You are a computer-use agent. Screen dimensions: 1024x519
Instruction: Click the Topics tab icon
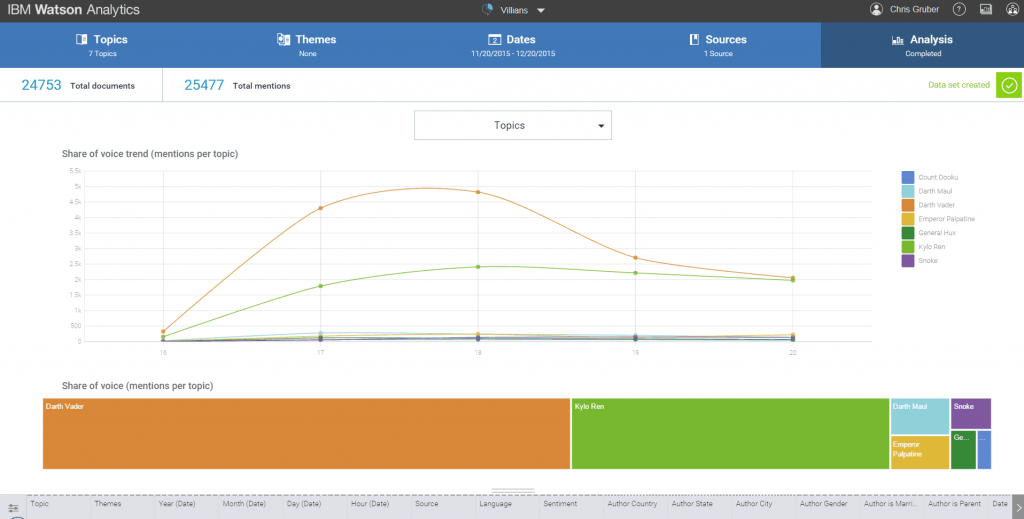click(x=82, y=39)
